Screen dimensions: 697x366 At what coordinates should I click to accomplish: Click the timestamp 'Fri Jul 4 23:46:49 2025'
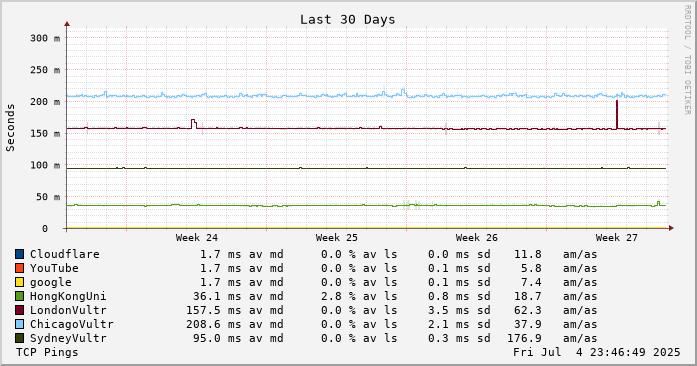click(x=597, y=353)
